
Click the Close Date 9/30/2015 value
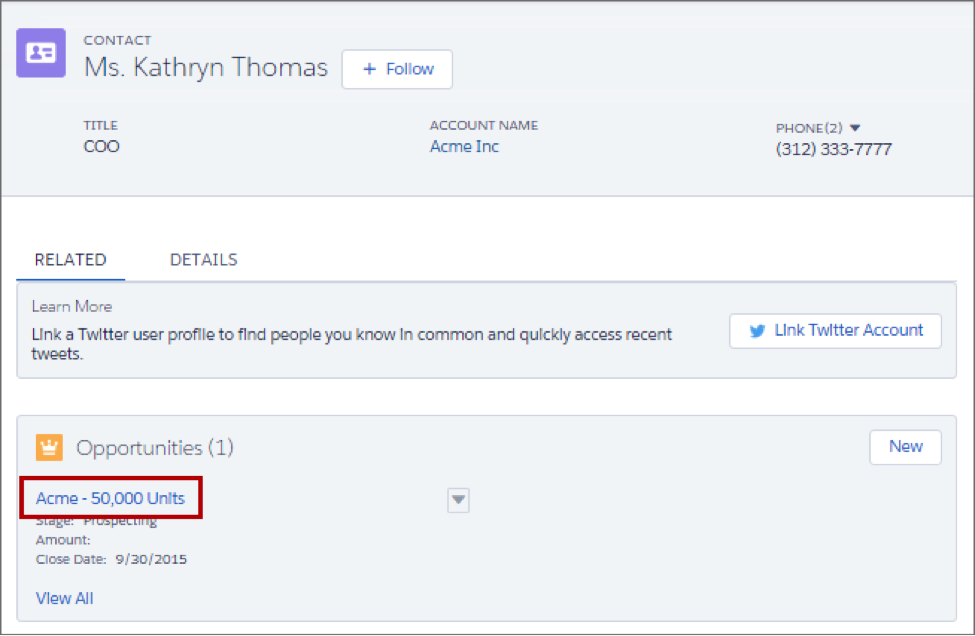click(151, 560)
